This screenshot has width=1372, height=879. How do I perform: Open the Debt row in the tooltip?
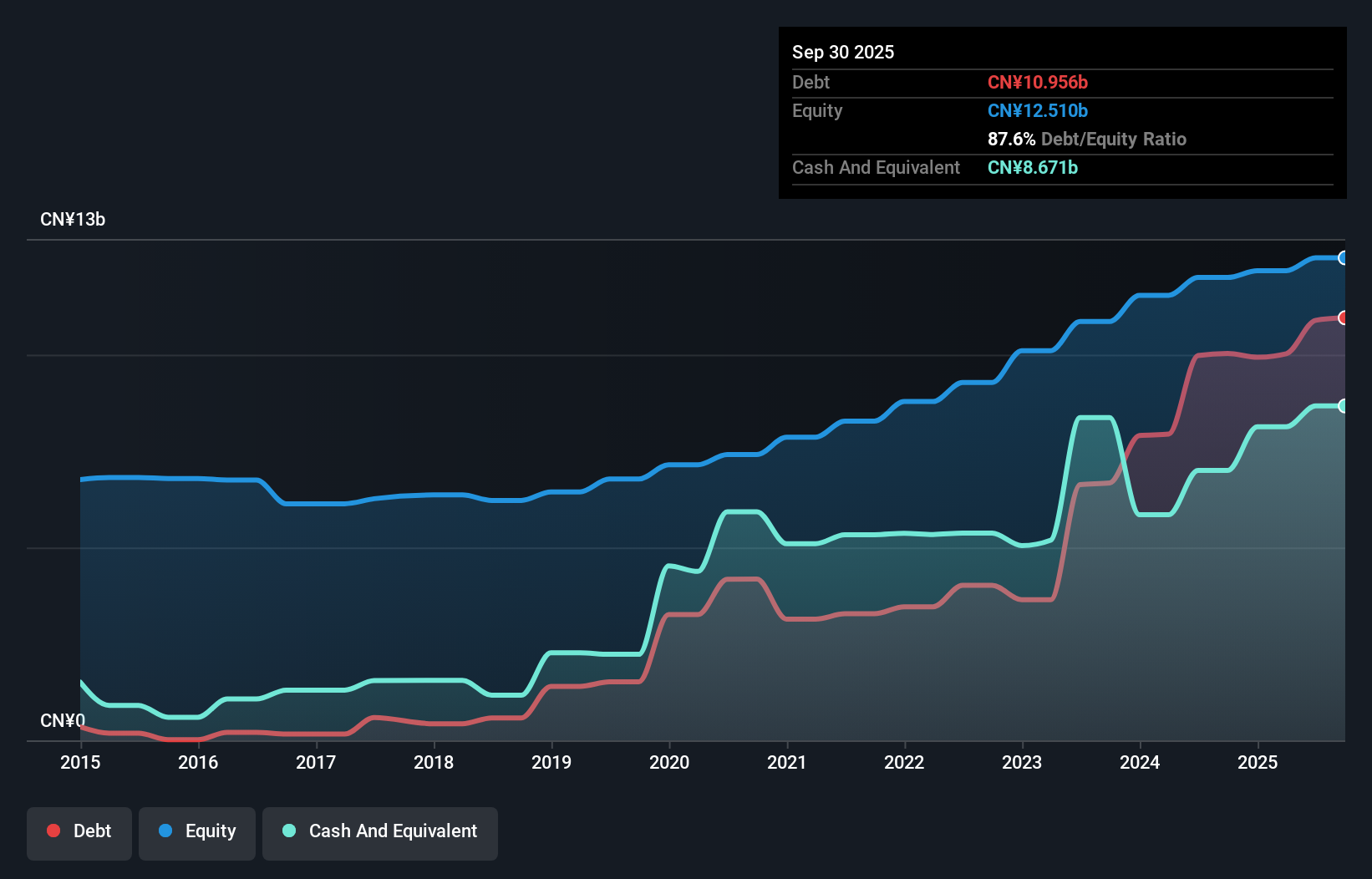[x=811, y=82]
